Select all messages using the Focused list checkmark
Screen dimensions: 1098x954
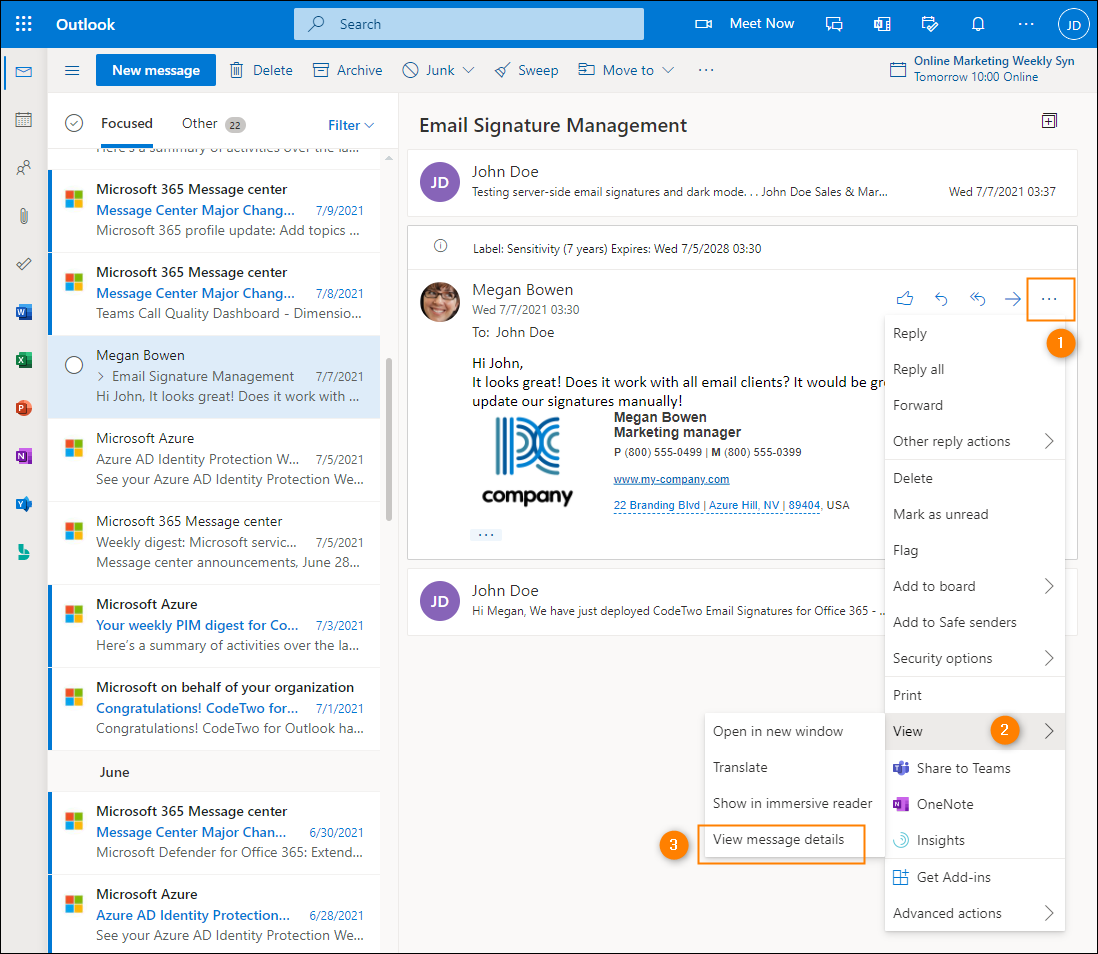tap(73, 123)
